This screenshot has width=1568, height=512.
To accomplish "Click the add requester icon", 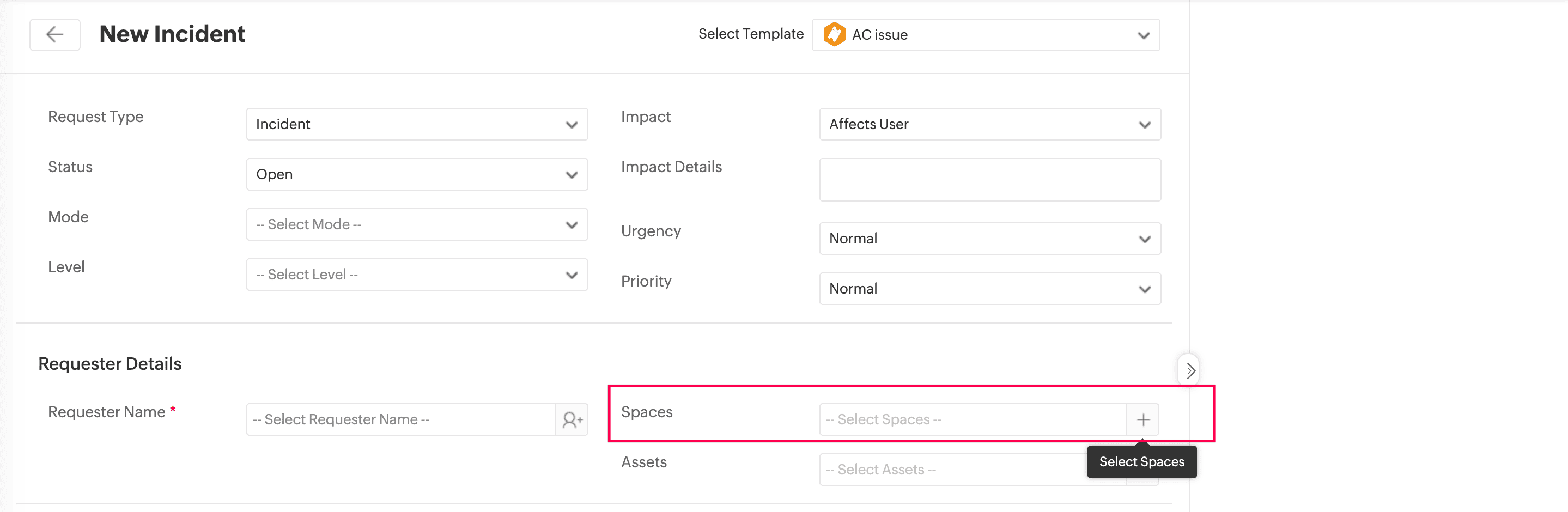I will [x=572, y=419].
